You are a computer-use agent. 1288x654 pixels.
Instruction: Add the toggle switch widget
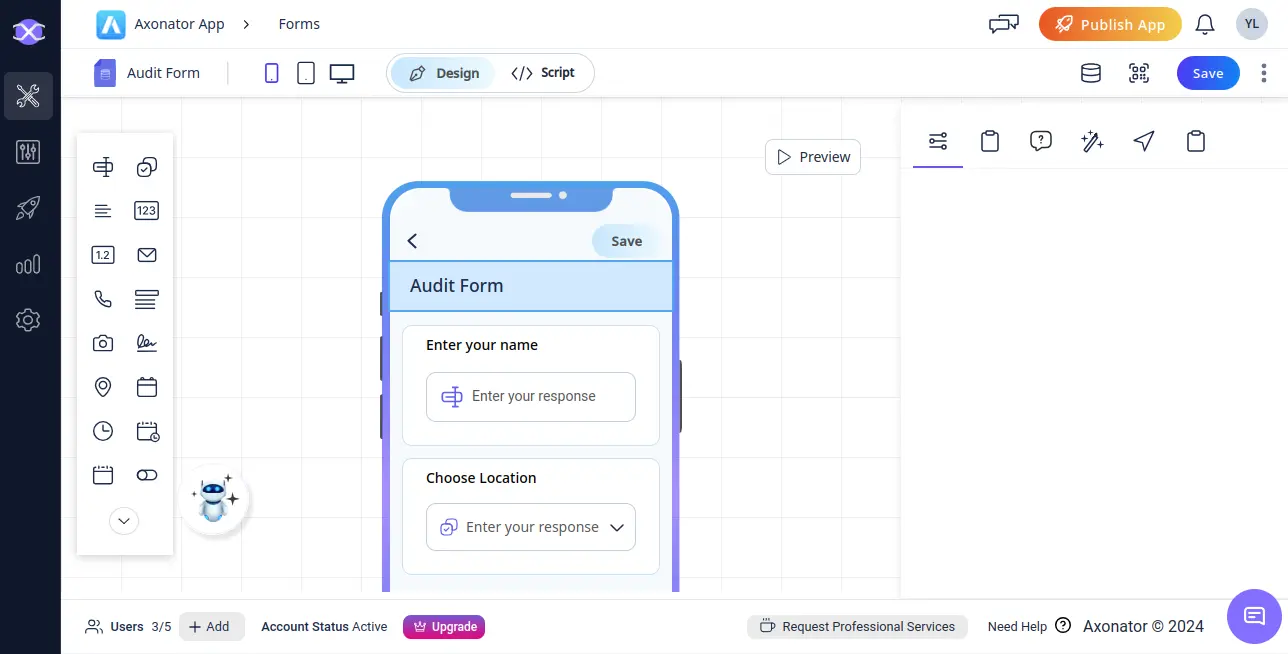[147, 475]
